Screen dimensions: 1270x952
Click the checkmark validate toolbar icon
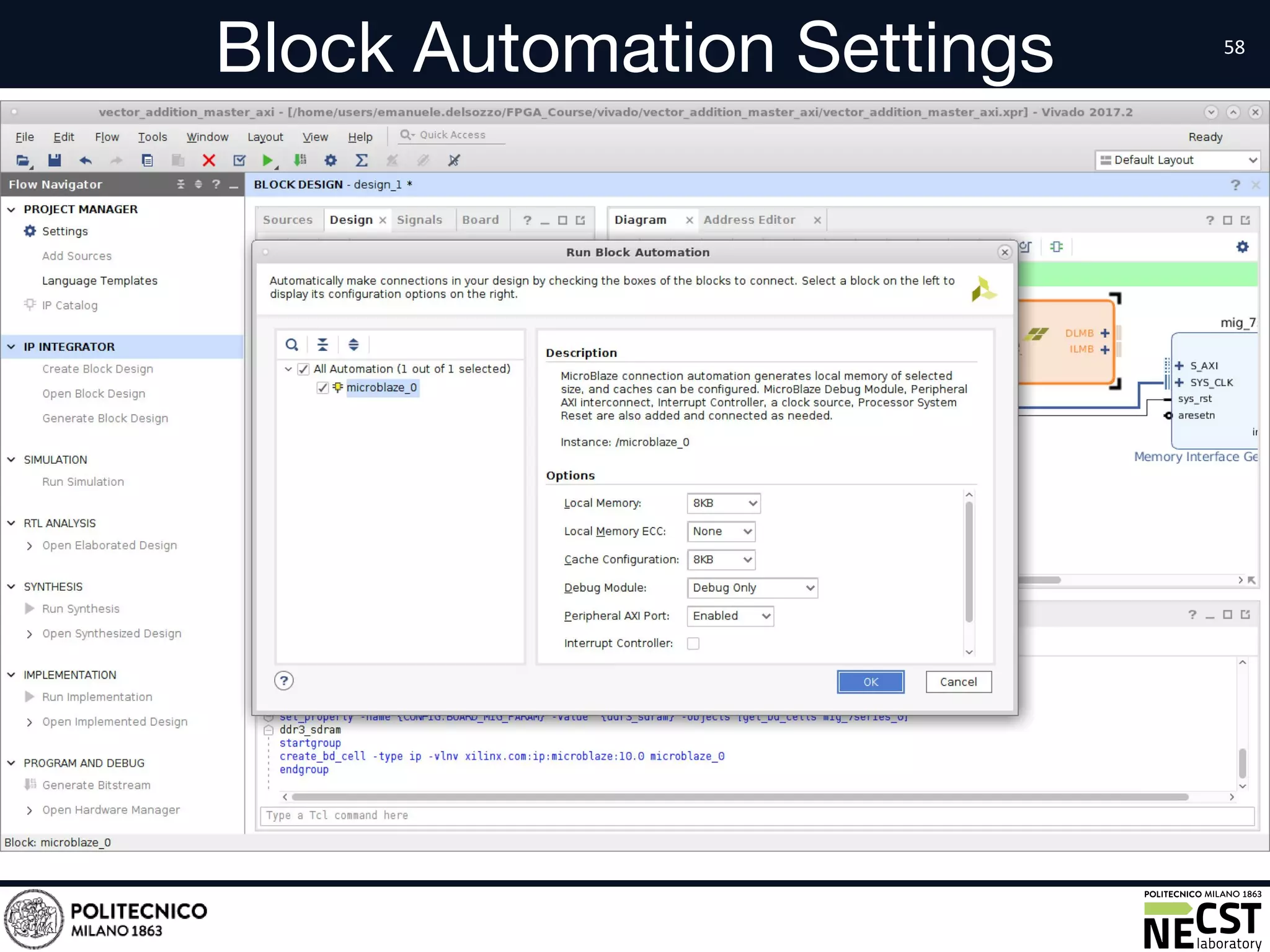click(x=239, y=161)
